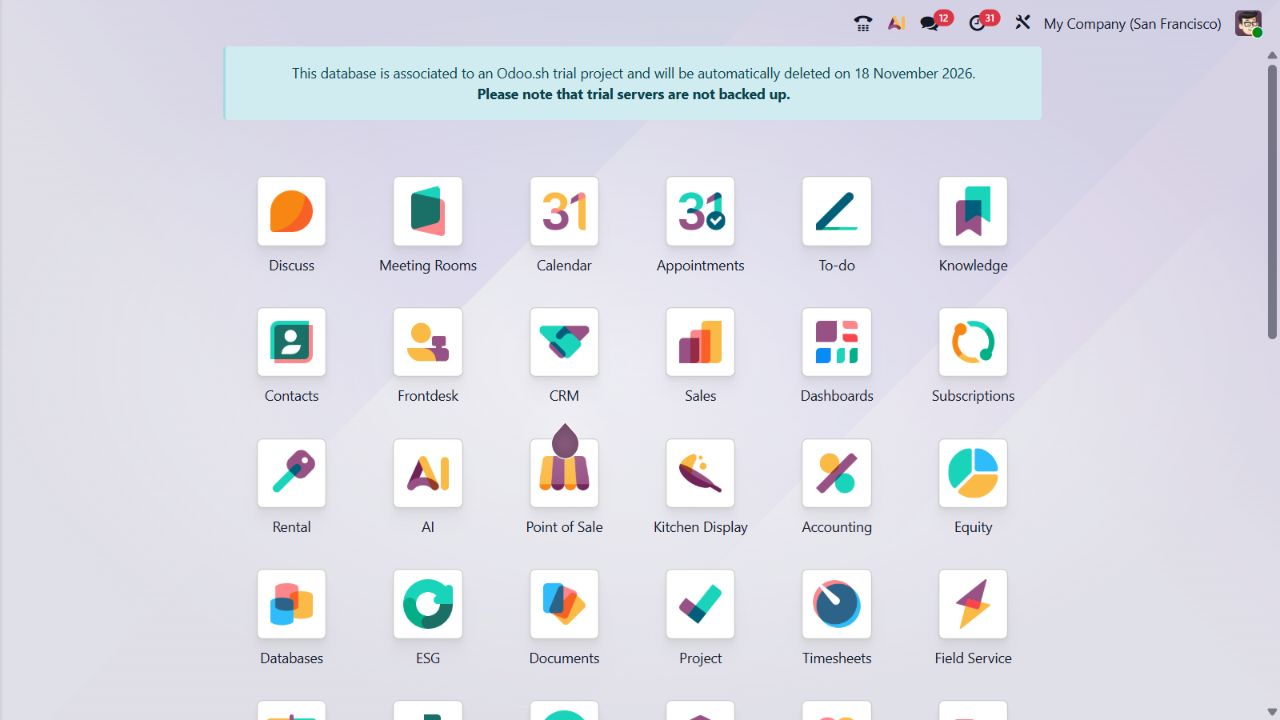This screenshot has height=720, width=1280.
Task: Open the Equity app
Action: [x=973, y=473]
